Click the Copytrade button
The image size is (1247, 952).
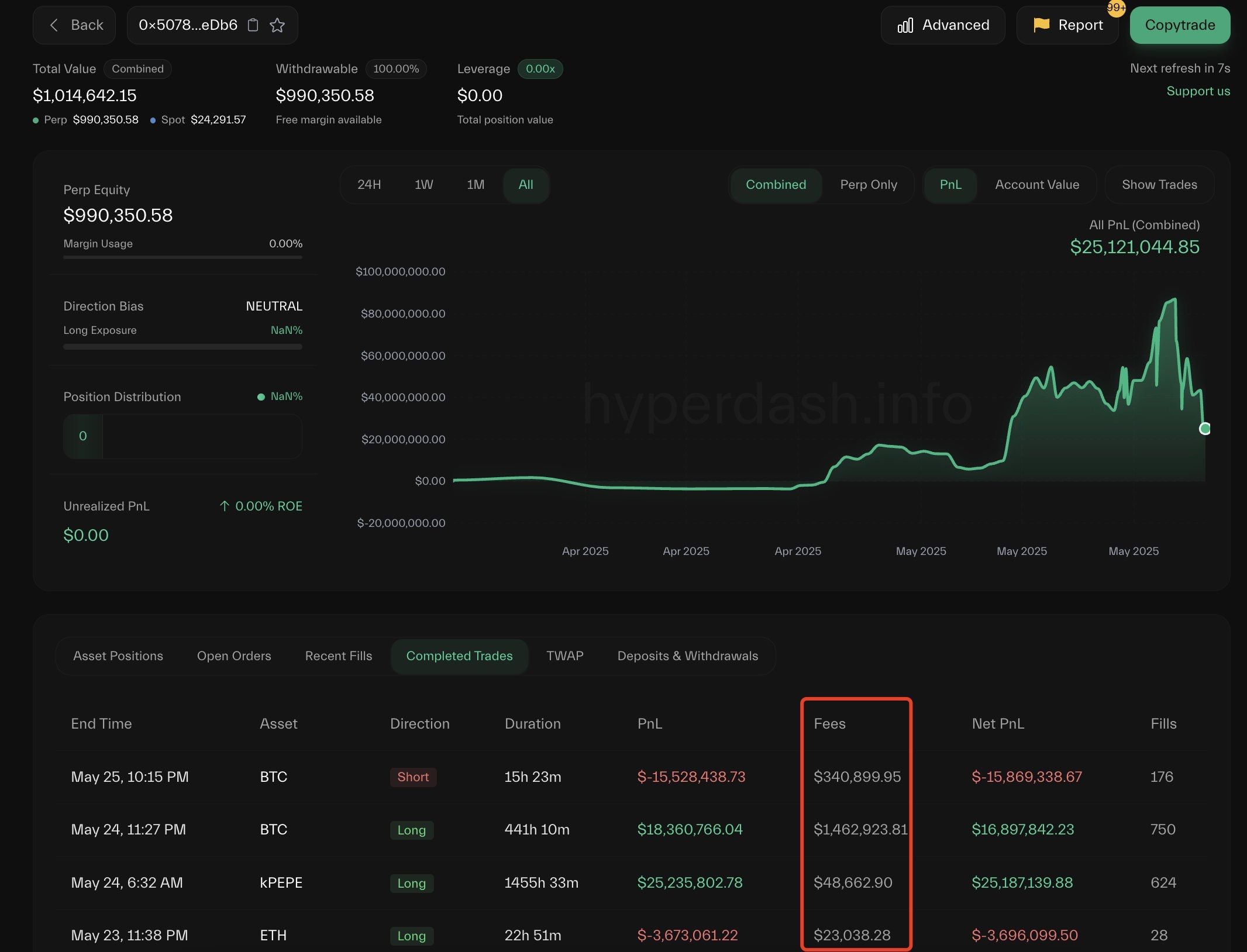point(1180,25)
